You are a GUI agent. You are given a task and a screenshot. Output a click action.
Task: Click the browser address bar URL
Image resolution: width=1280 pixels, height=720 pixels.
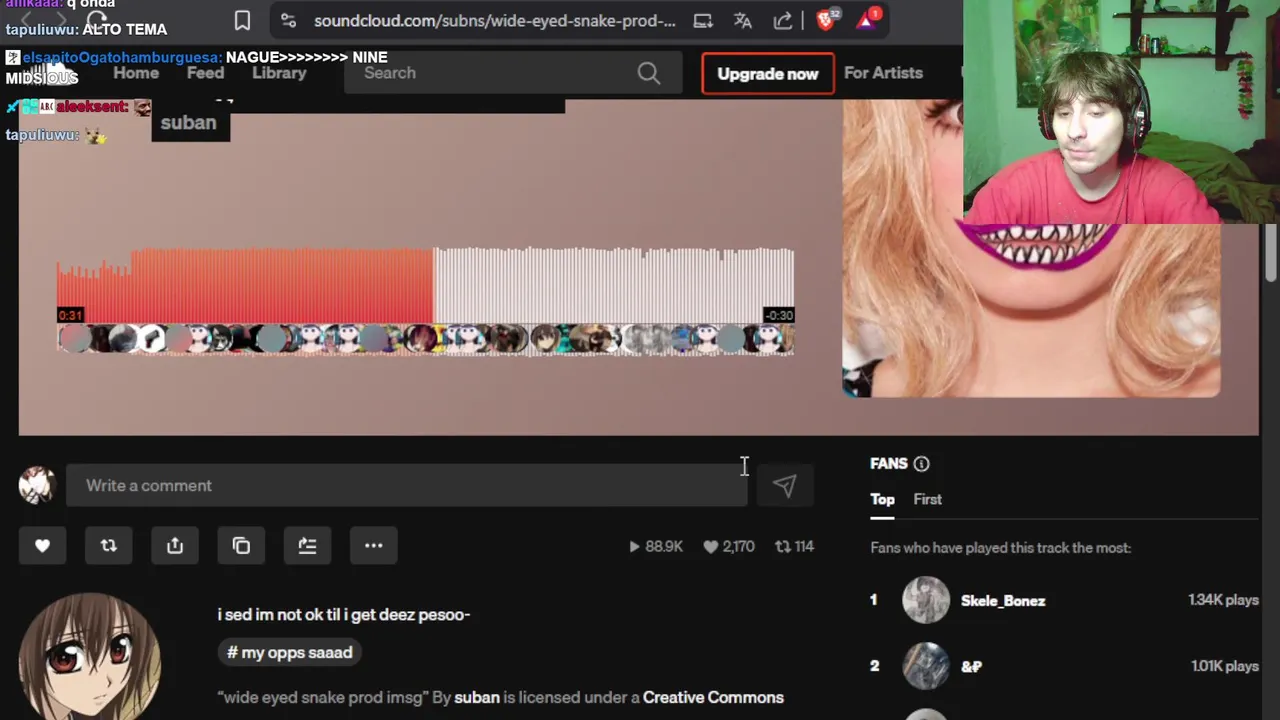tap(494, 20)
